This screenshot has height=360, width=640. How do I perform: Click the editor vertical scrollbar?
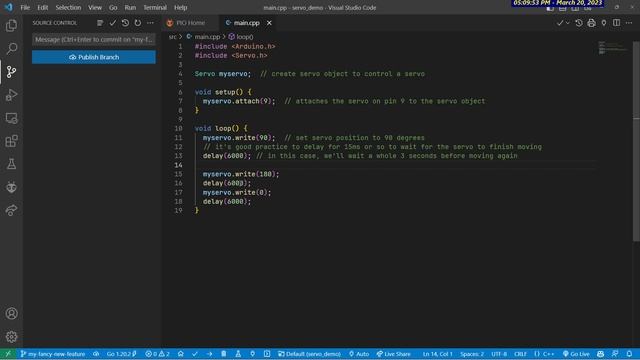coord(636,141)
